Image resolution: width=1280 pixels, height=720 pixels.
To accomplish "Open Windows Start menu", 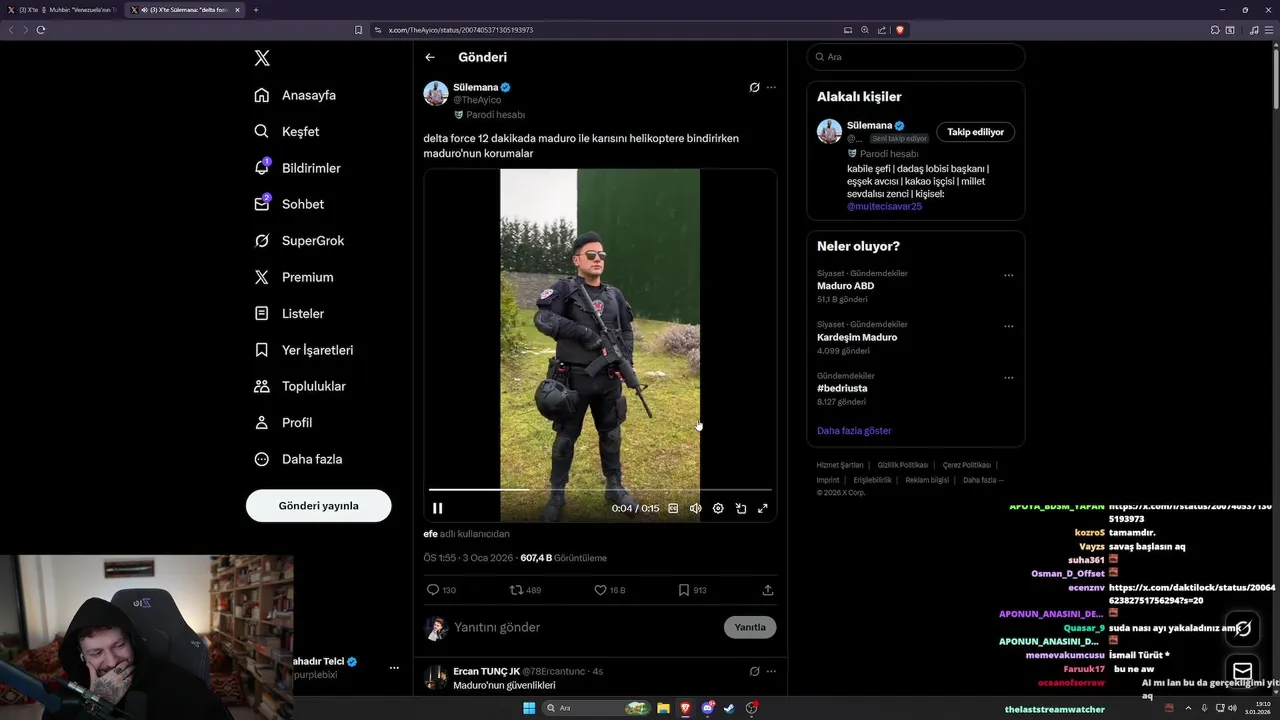I will (529, 708).
